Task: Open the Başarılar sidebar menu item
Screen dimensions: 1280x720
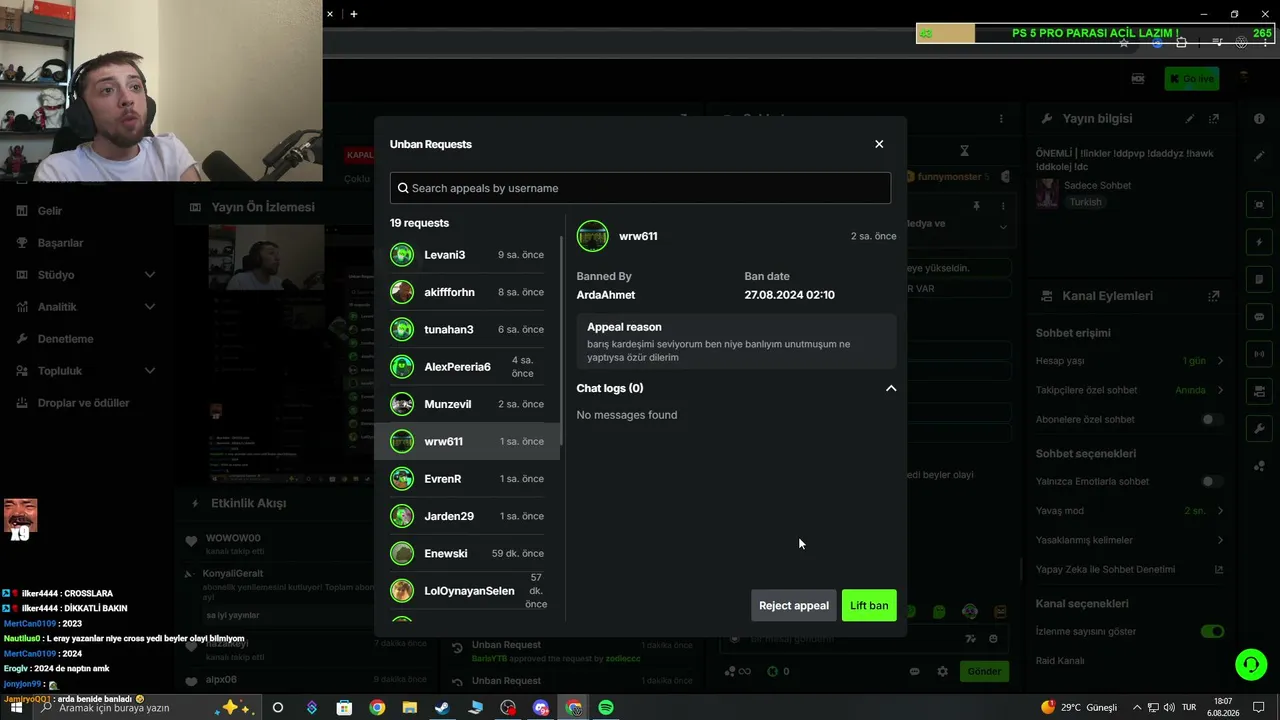Action: [60, 243]
